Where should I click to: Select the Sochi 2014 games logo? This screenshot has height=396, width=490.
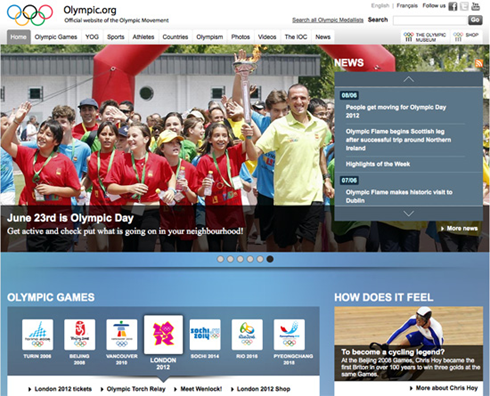point(205,334)
